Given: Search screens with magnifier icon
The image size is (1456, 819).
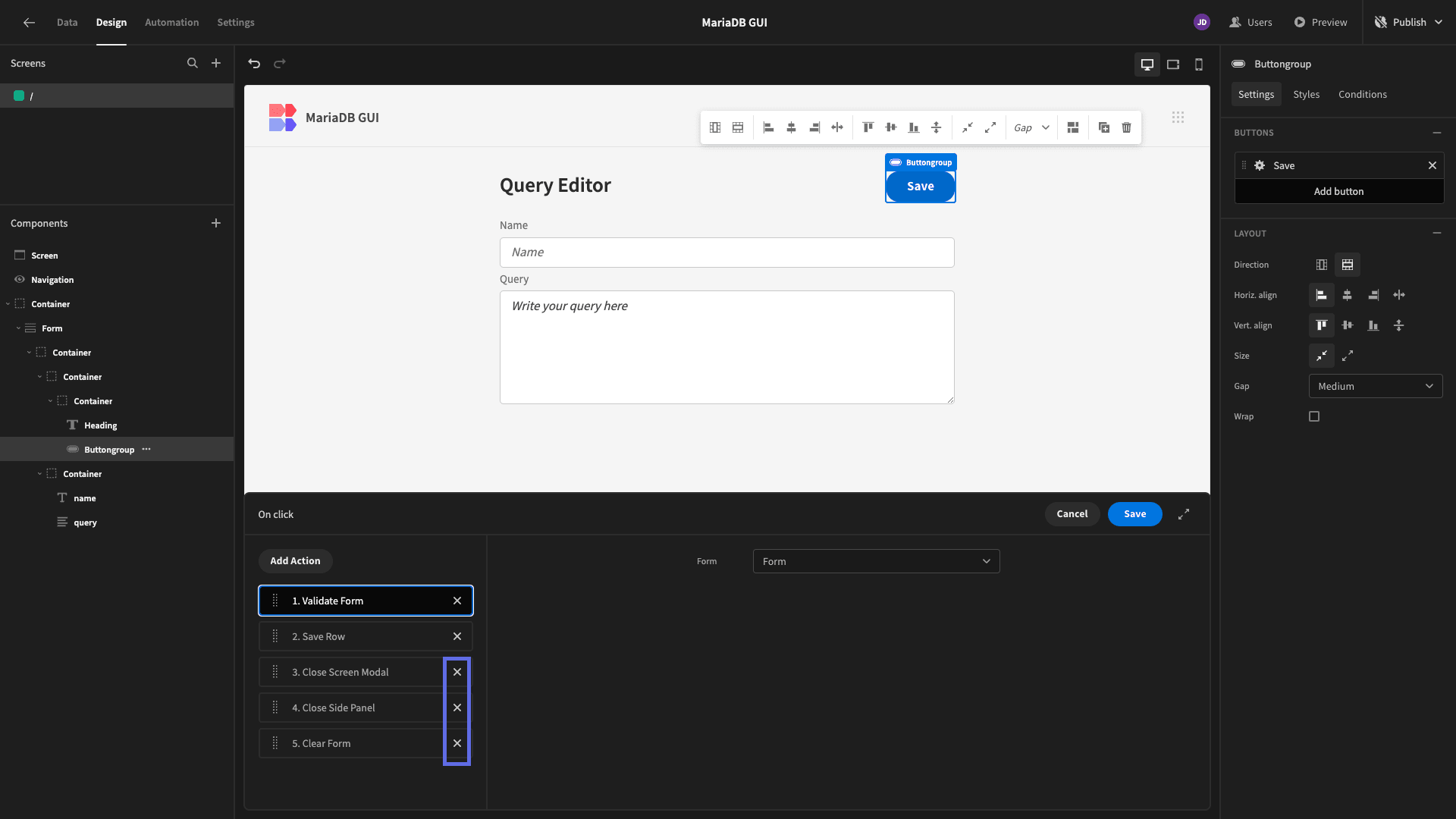Looking at the screenshot, I should pyautogui.click(x=193, y=63).
